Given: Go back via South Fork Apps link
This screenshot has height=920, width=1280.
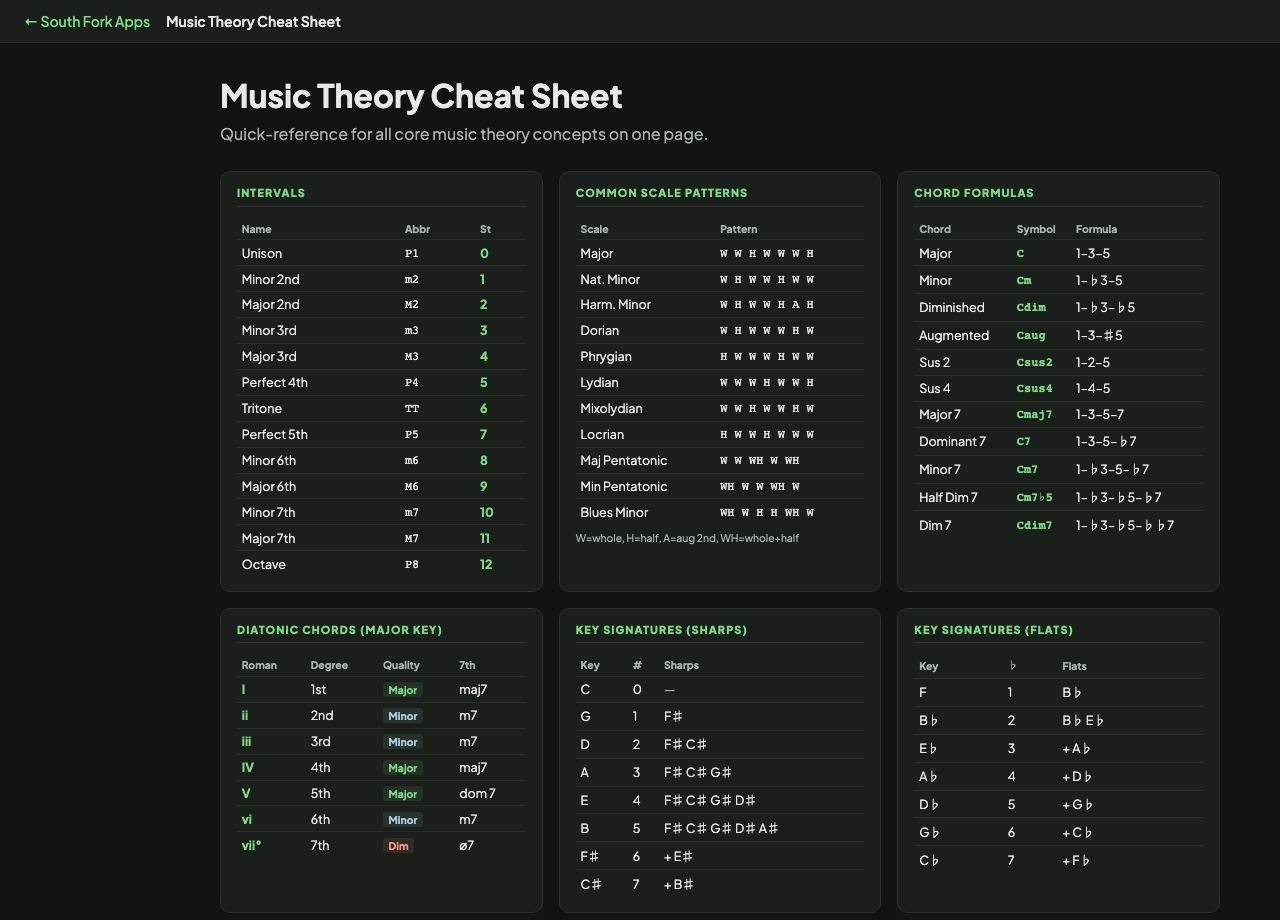Looking at the screenshot, I should (x=87, y=21).
